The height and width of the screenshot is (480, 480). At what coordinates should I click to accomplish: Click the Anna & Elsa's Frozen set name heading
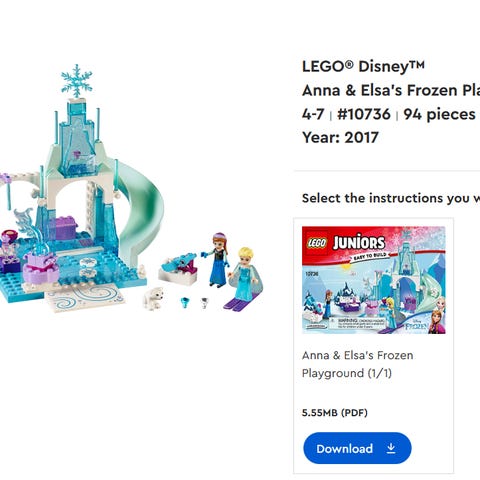(391, 90)
